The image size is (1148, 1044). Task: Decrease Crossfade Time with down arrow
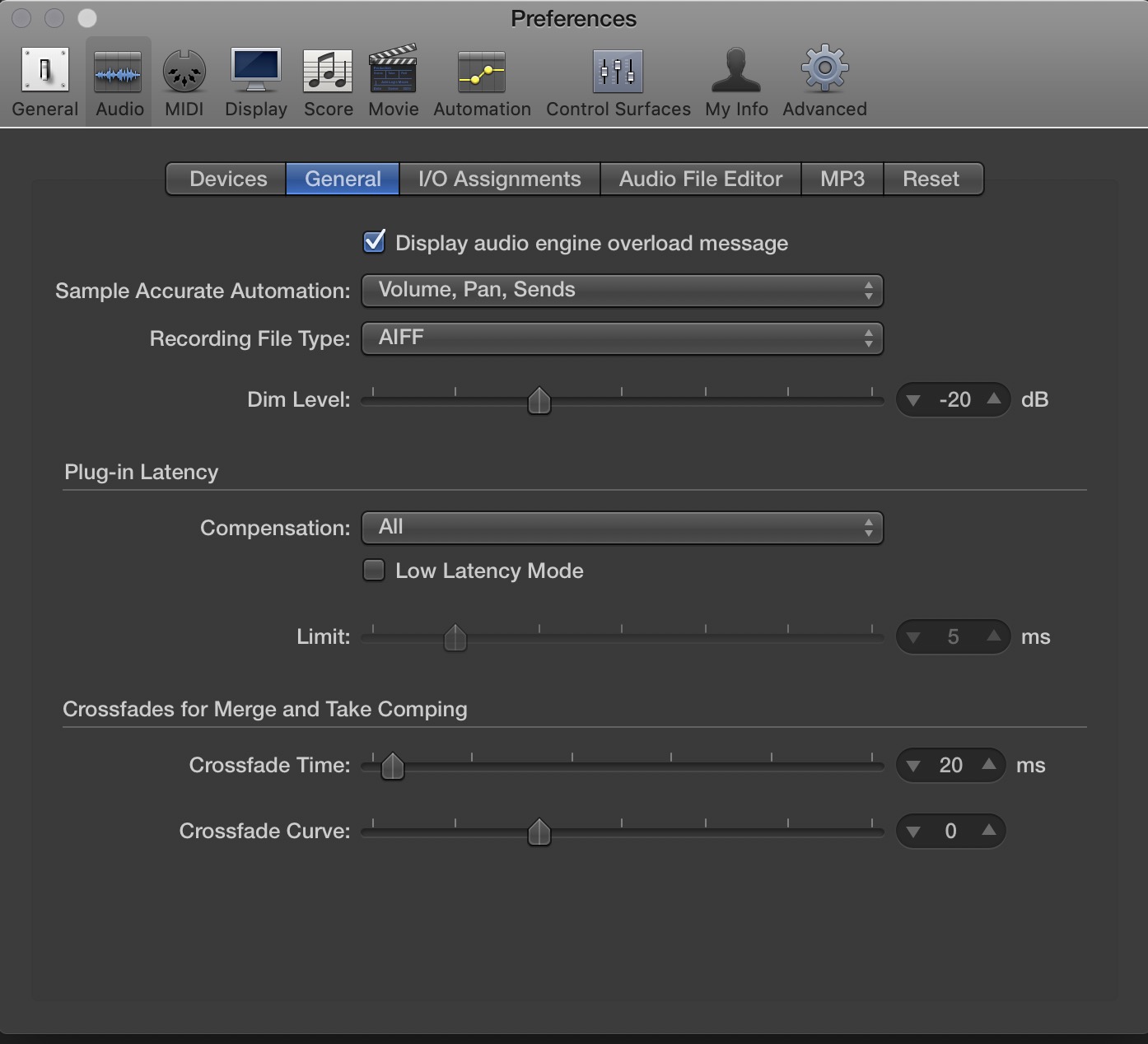(x=913, y=766)
